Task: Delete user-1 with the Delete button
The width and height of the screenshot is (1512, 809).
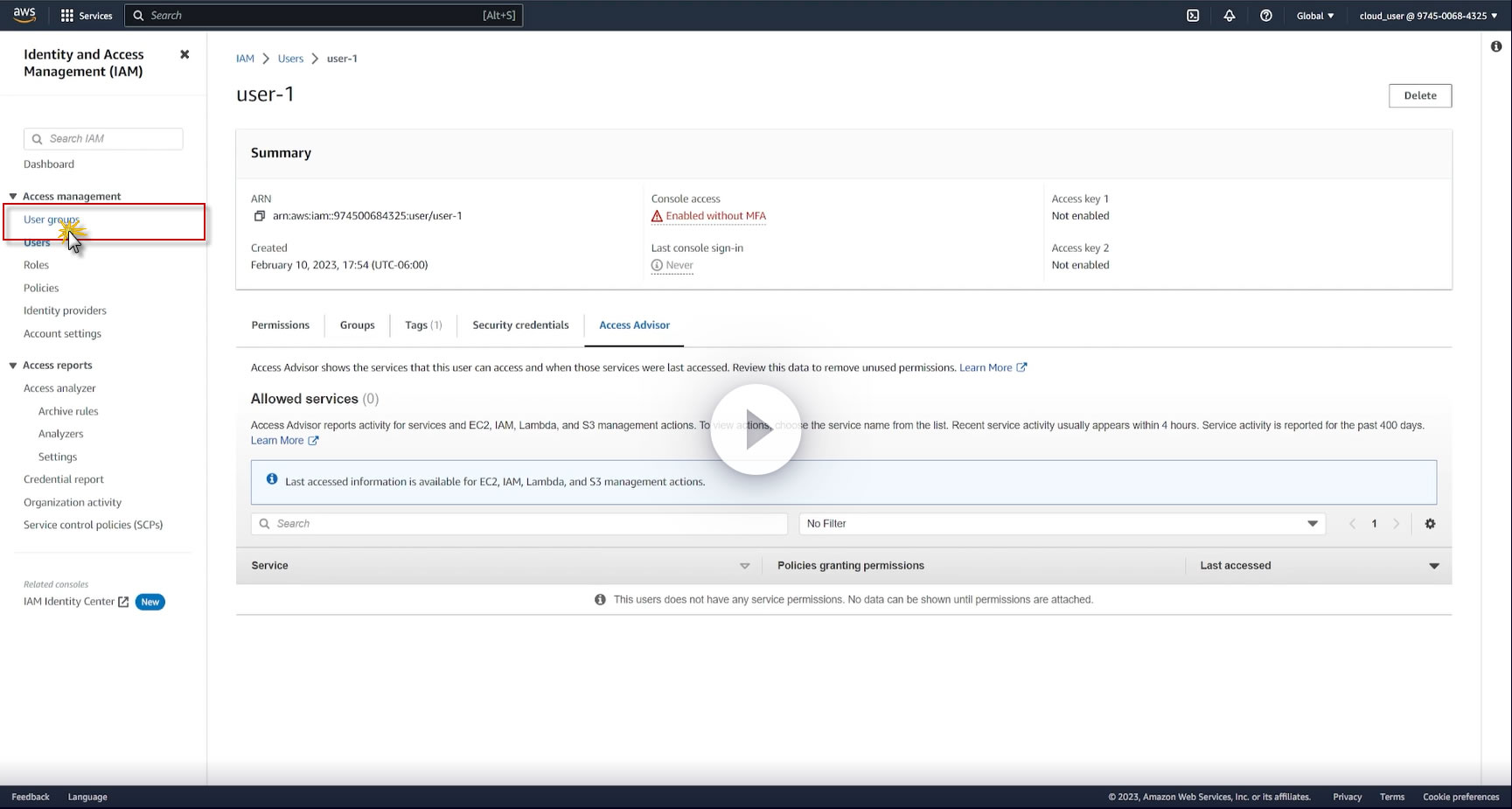Action: tap(1420, 96)
